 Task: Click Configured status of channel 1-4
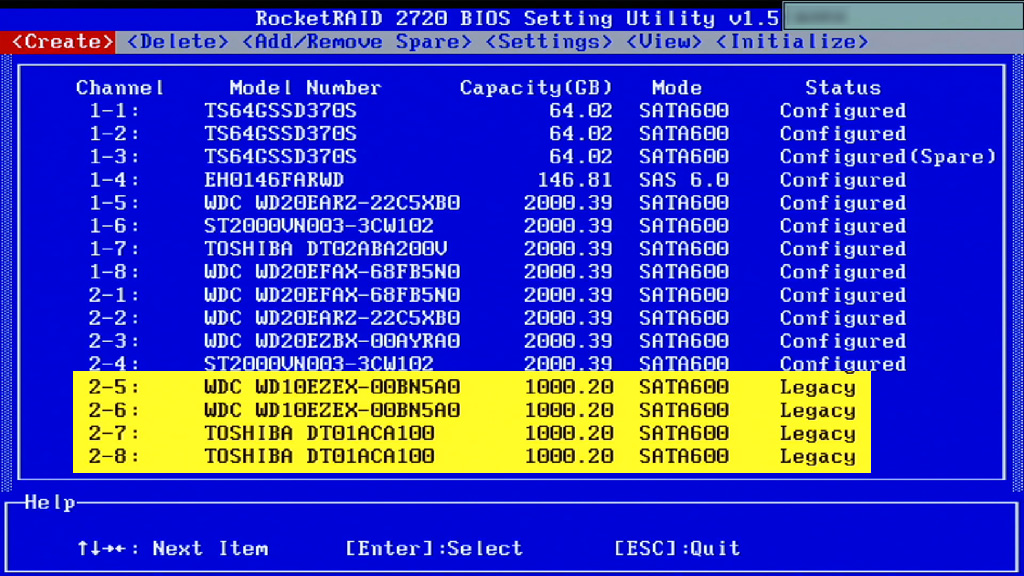tap(843, 180)
